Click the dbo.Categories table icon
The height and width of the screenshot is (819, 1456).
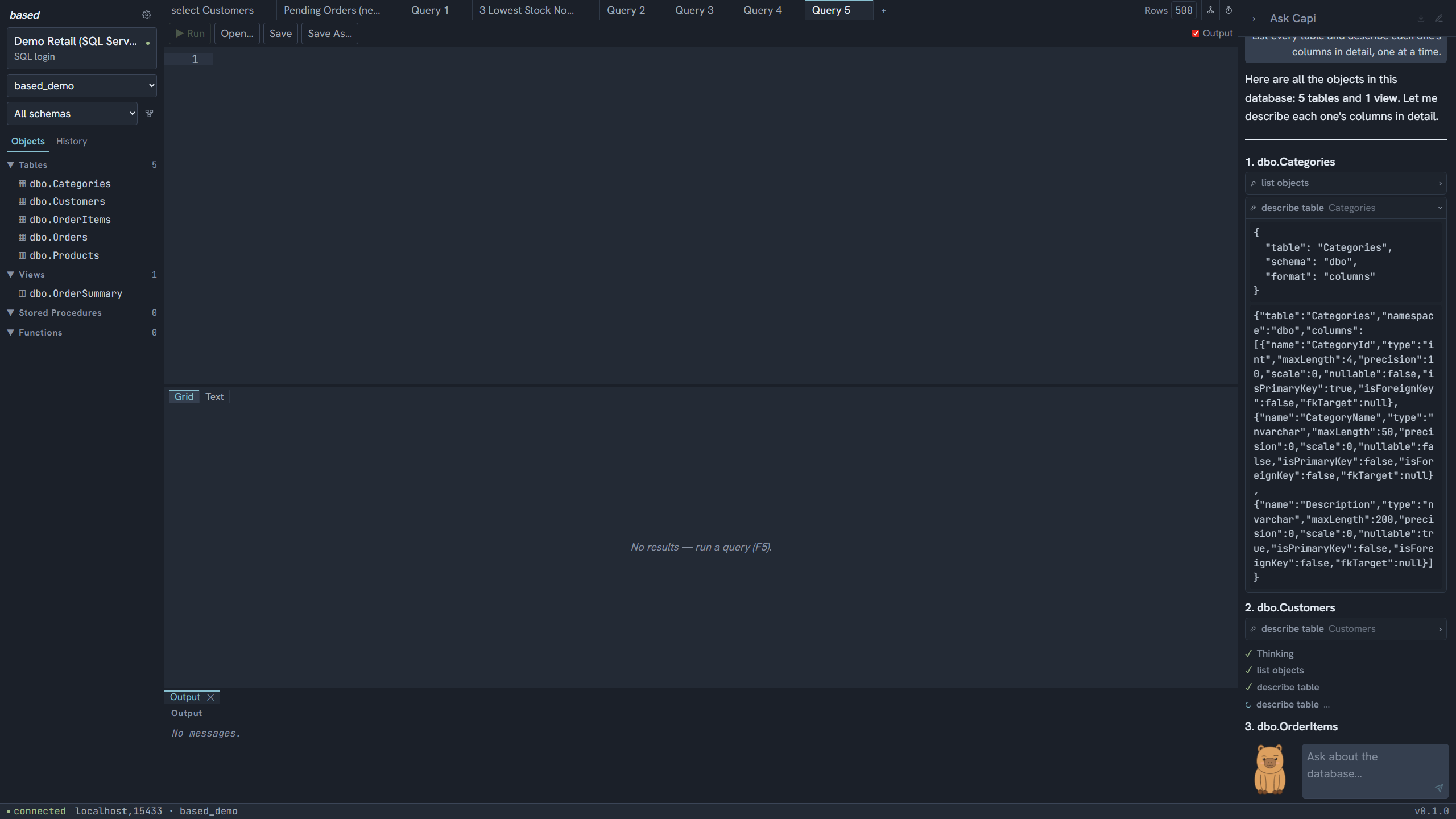22,184
